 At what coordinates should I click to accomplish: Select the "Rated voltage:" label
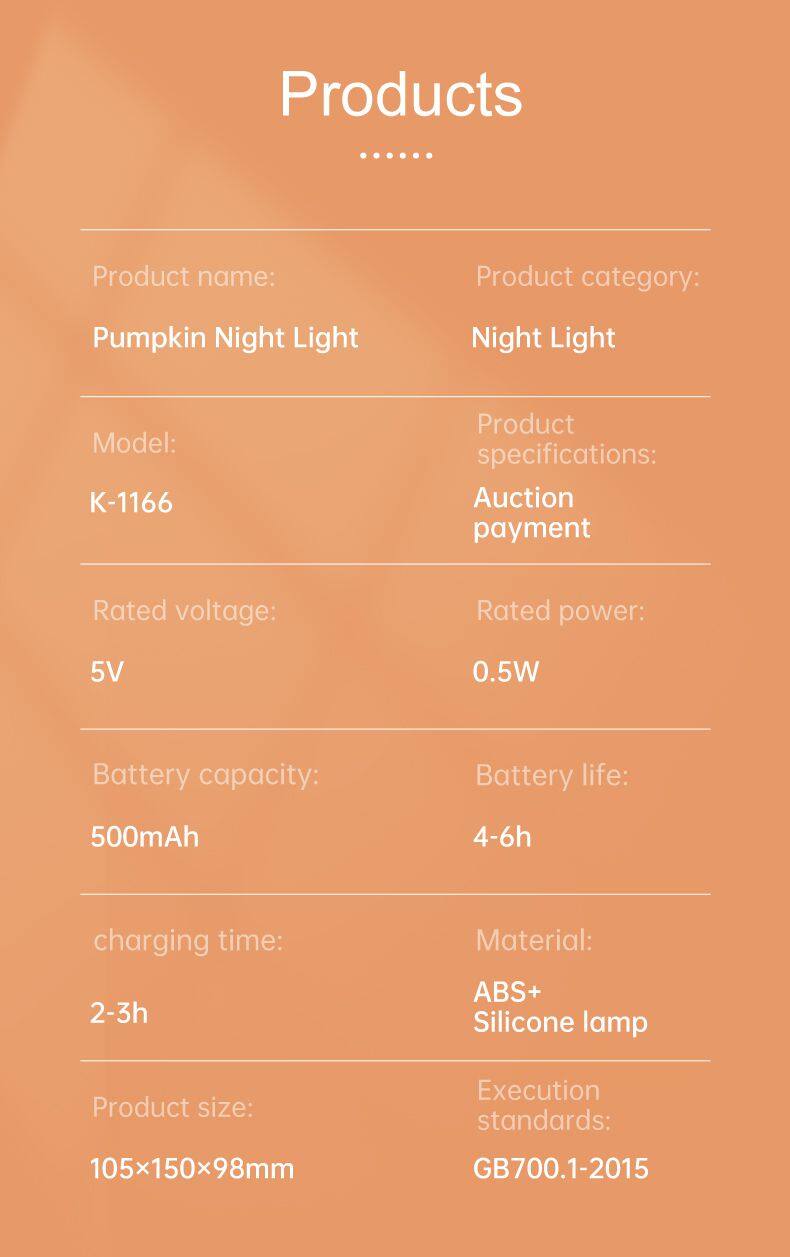click(x=183, y=611)
